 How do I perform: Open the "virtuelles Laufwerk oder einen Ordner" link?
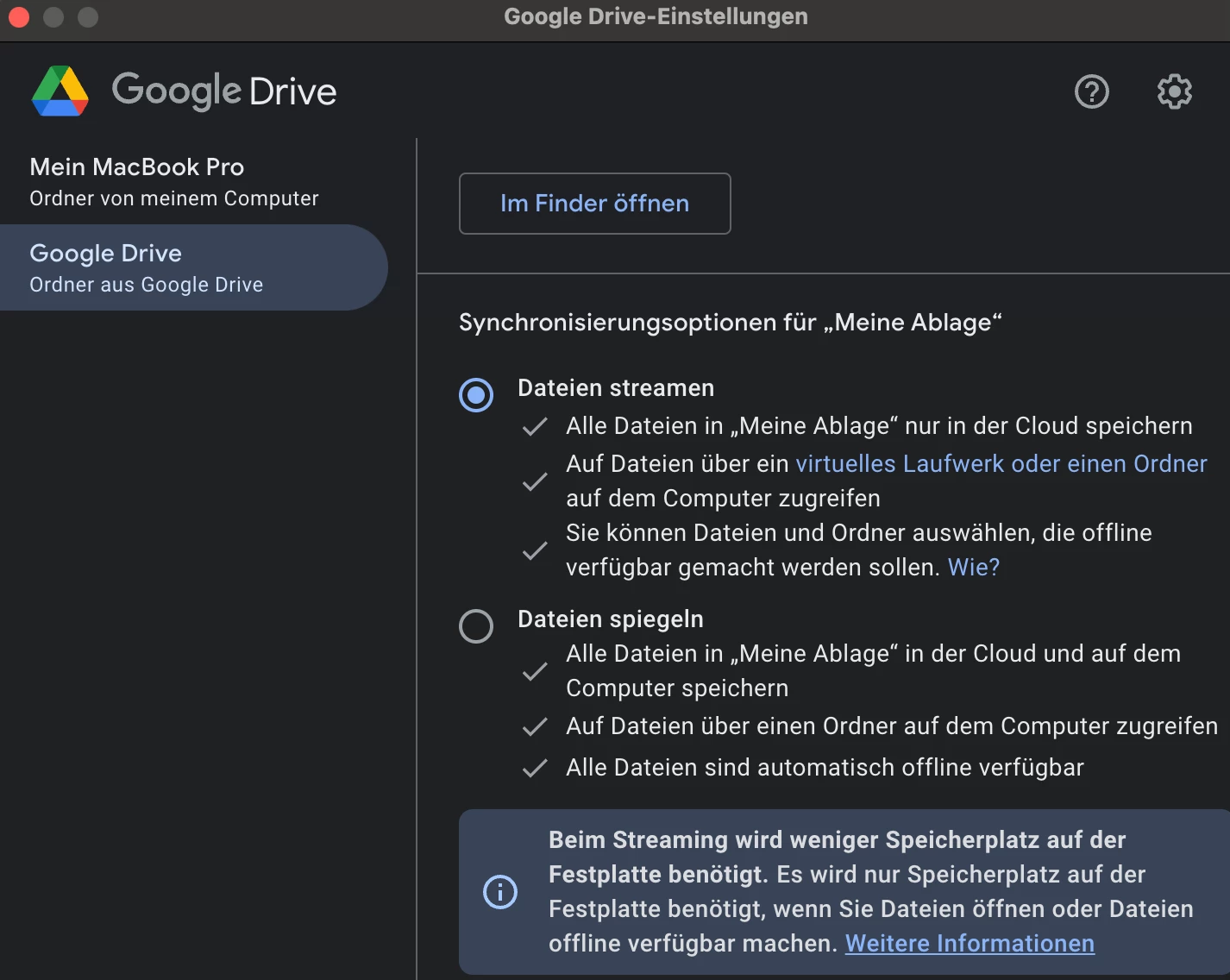(1001, 464)
